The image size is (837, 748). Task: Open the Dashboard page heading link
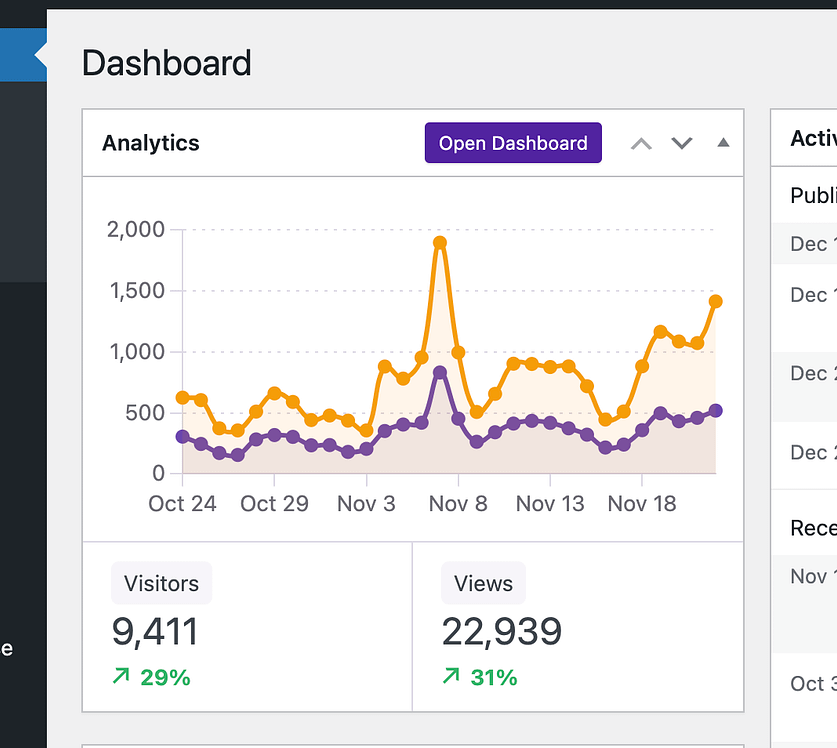167,63
